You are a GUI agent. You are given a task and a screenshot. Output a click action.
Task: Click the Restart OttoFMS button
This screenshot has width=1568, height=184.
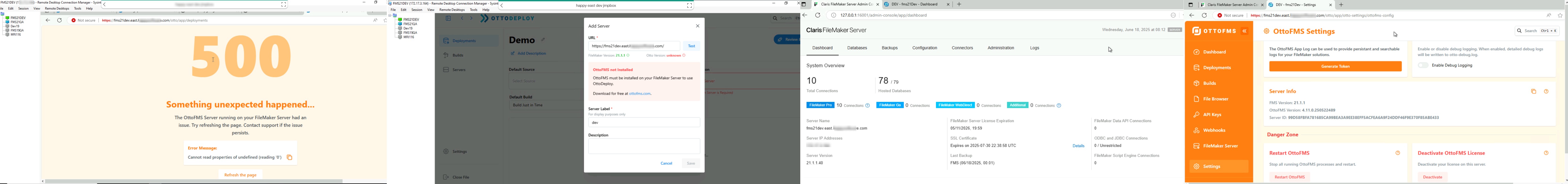(x=1290, y=177)
